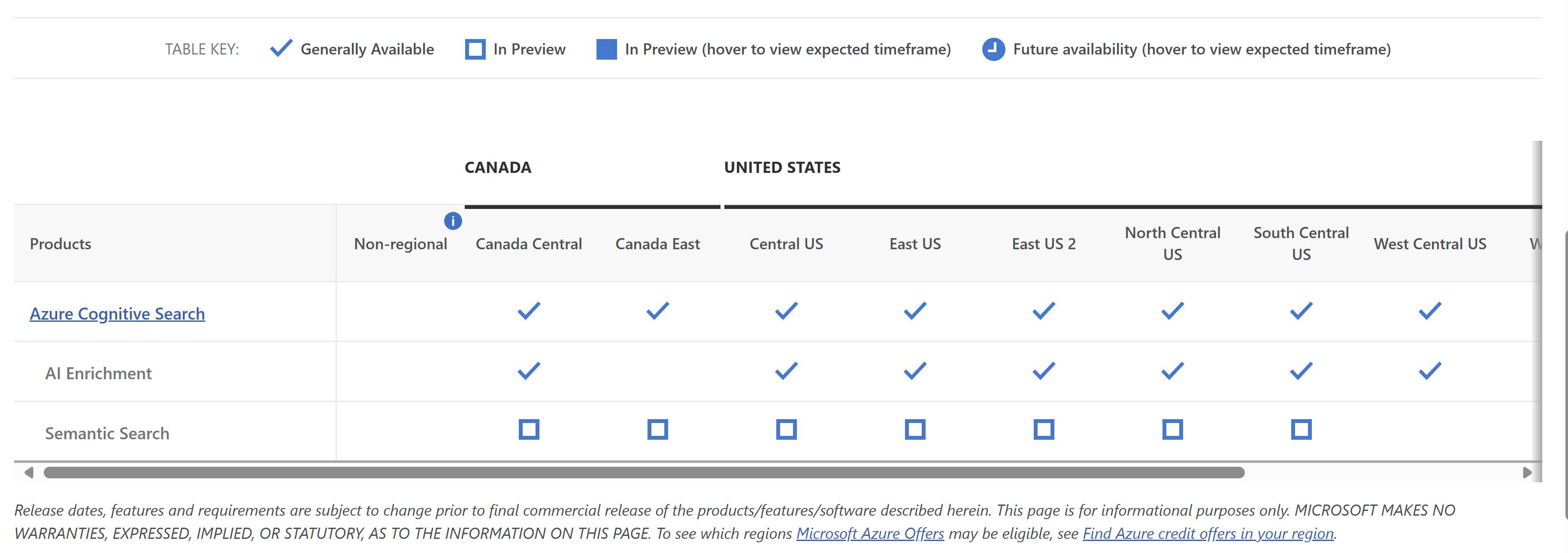Click Azure Cognitive Search checkmark under Canada East
1568x553 pixels.
tap(657, 311)
